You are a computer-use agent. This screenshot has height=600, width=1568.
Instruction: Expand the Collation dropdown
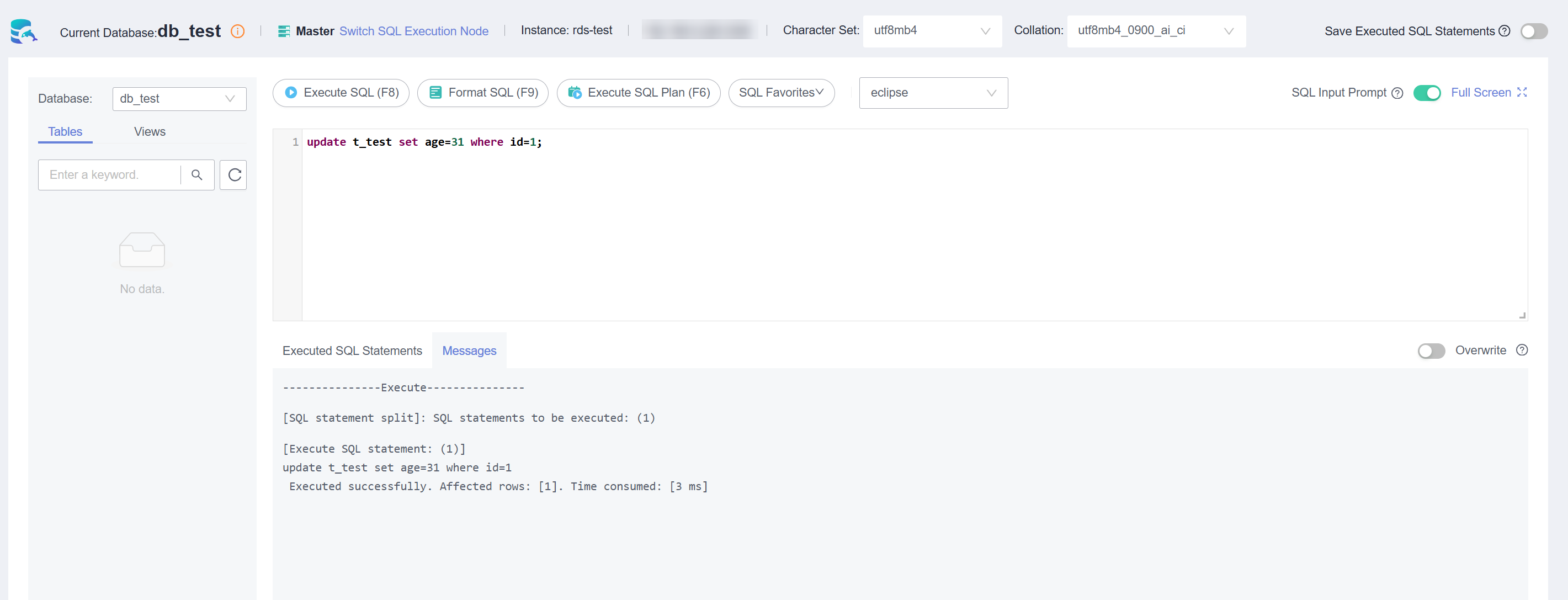coord(1155,31)
